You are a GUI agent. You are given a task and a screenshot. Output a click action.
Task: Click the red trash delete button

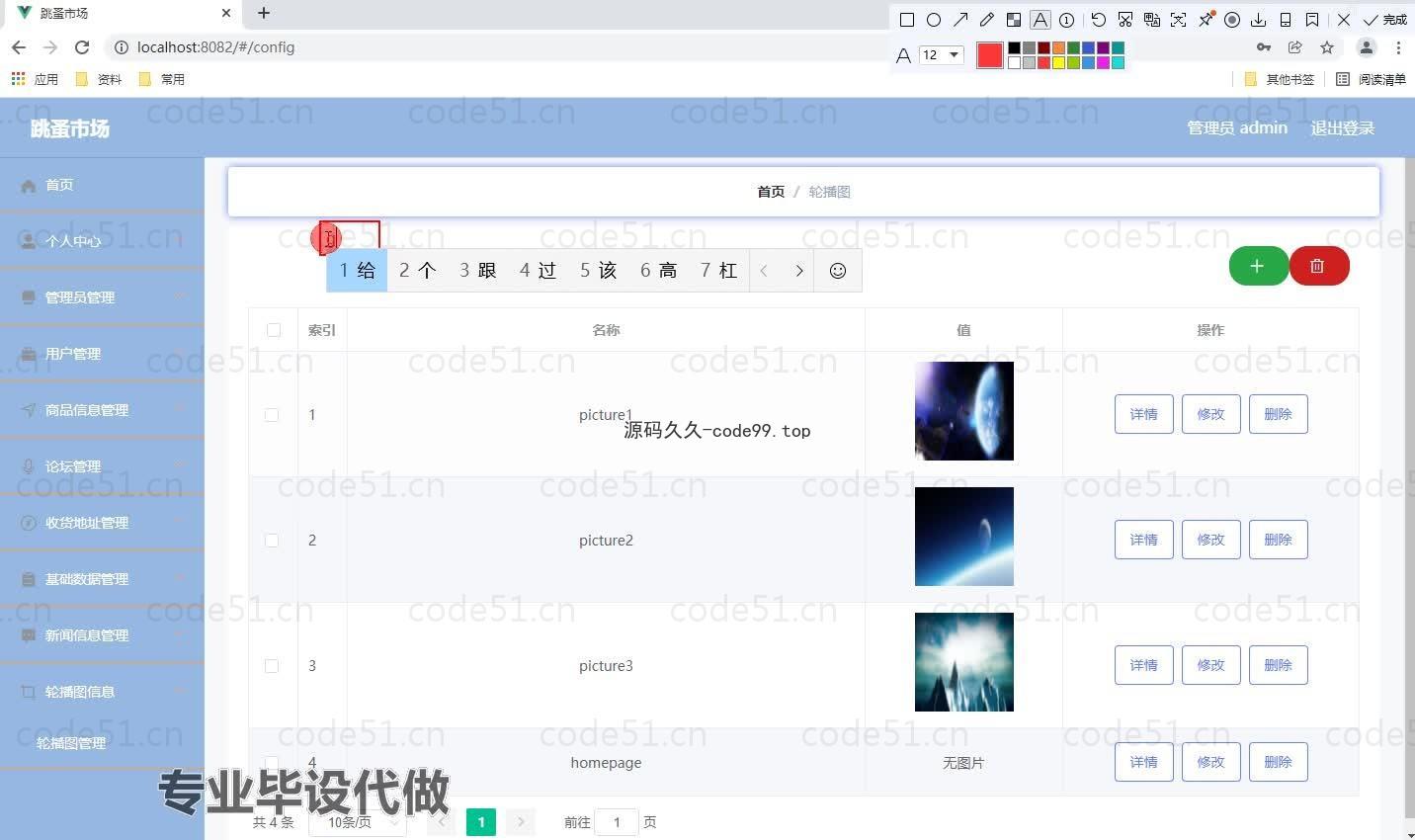tap(1318, 266)
